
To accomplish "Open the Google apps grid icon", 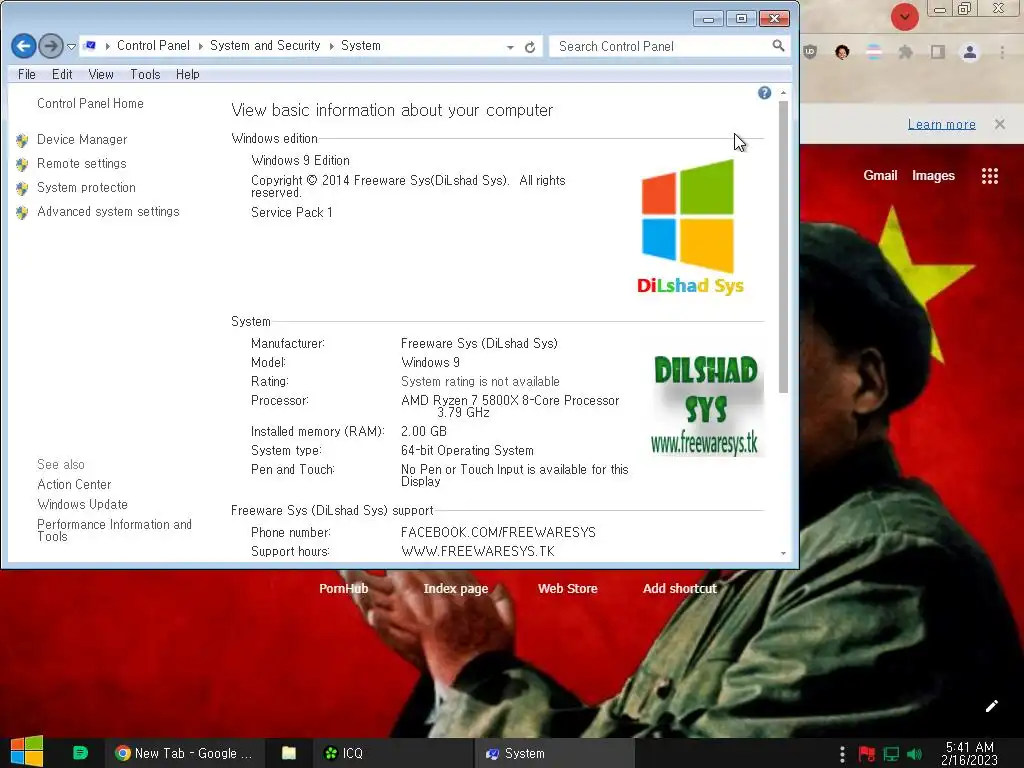I will coord(989,176).
